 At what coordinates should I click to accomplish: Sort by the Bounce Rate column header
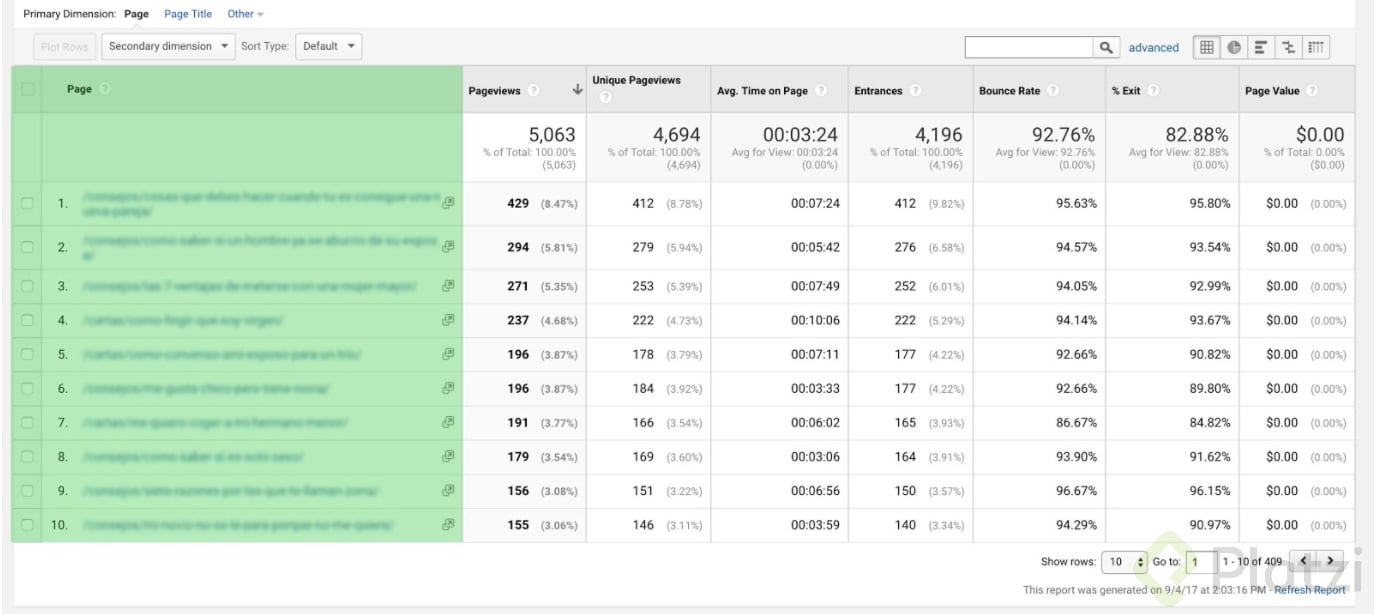(x=1009, y=91)
